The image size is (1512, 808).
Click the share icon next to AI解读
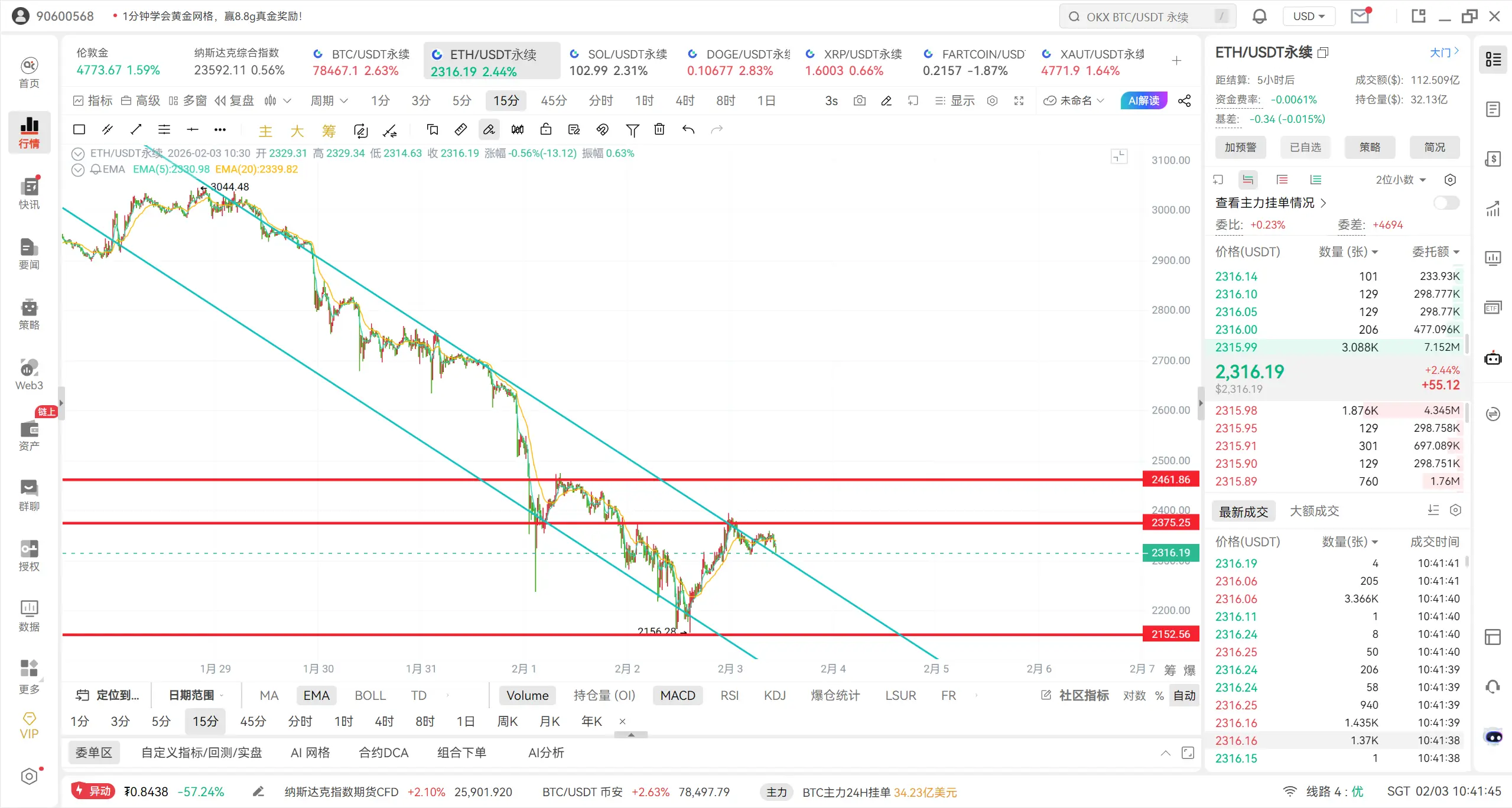[x=1184, y=101]
